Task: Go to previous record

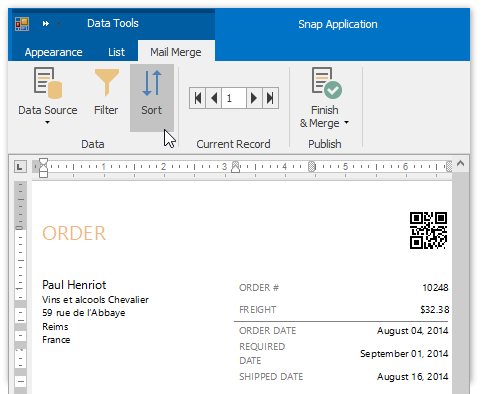Action: pos(214,98)
